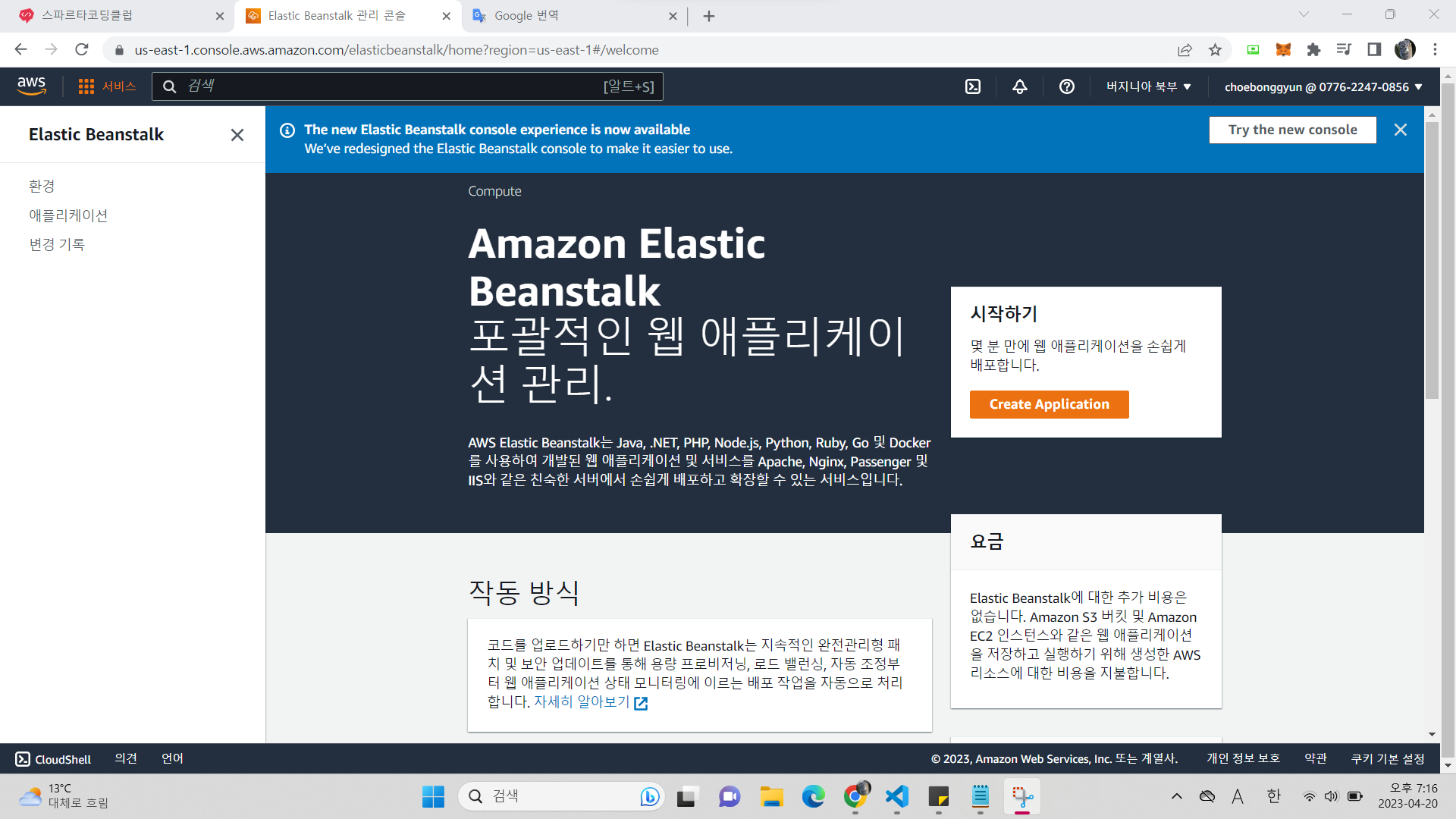Viewport: 1456px width, 819px height.
Task: Open the weather widget showing 13°C
Action: coord(64,796)
